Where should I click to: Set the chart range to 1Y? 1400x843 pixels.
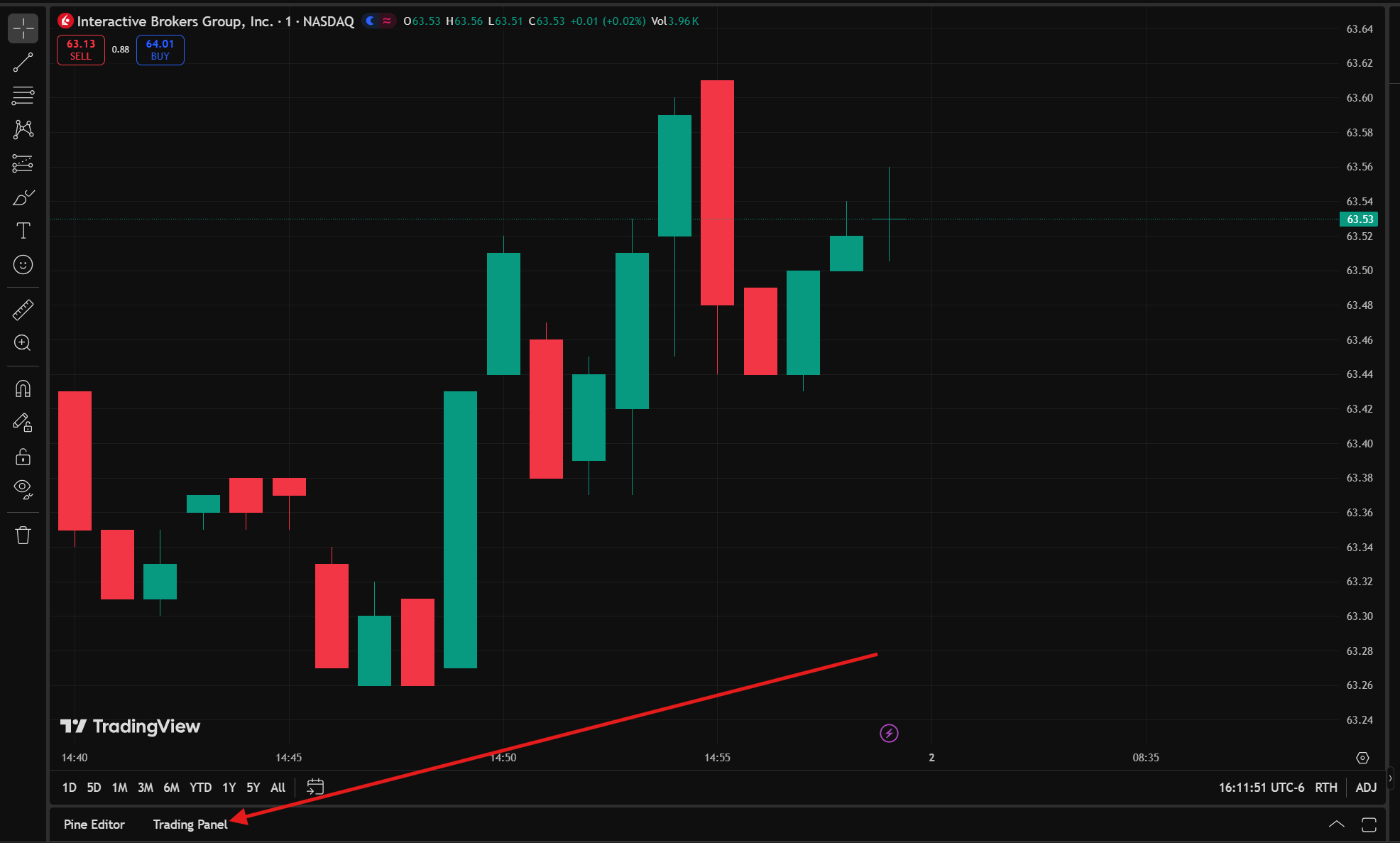coord(229,788)
